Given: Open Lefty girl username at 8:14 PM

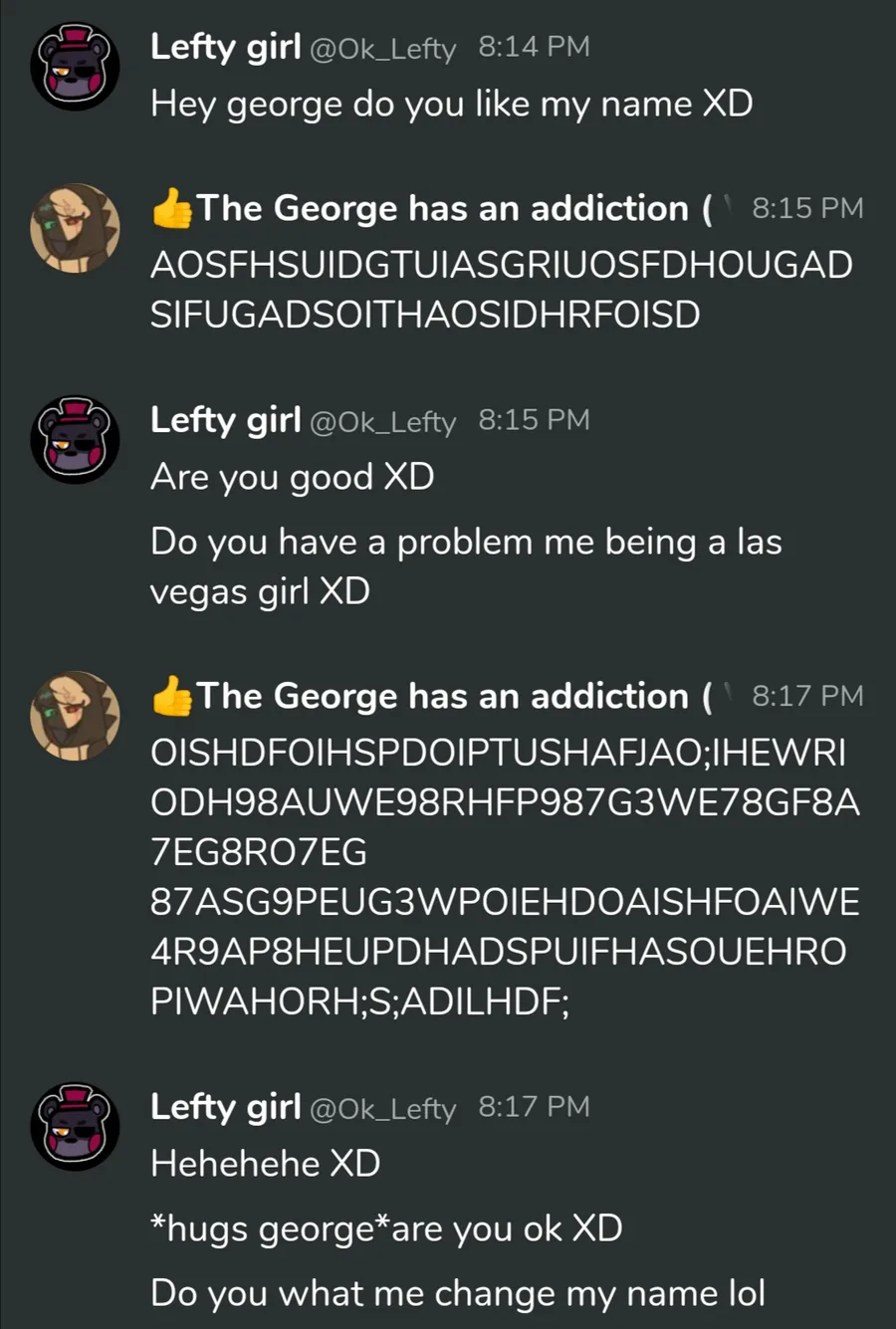Looking at the screenshot, I should [225, 47].
